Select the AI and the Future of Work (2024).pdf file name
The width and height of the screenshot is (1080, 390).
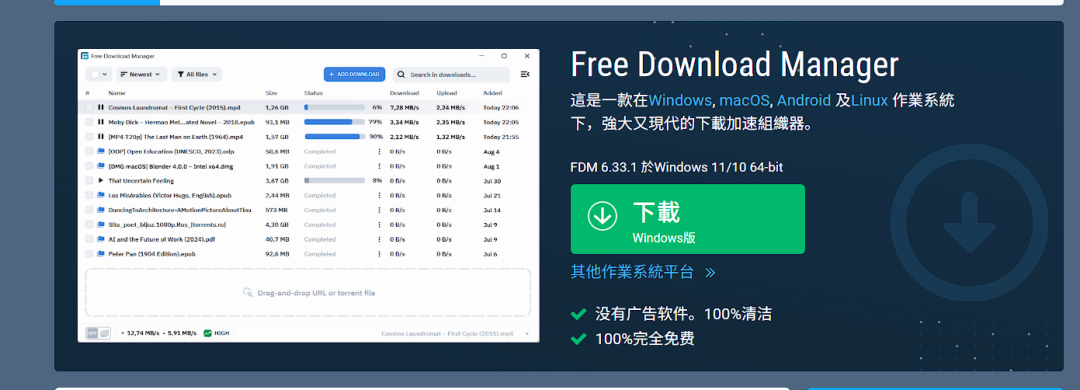162,239
